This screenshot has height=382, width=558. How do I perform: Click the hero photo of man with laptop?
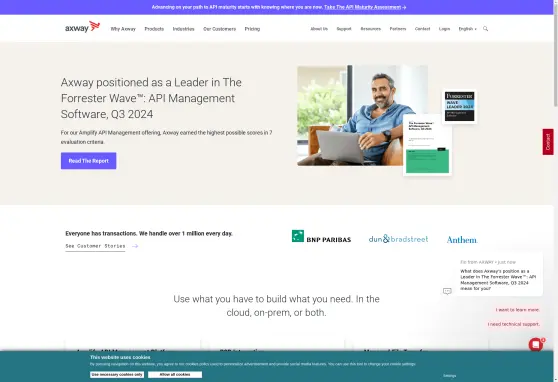click(362, 115)
